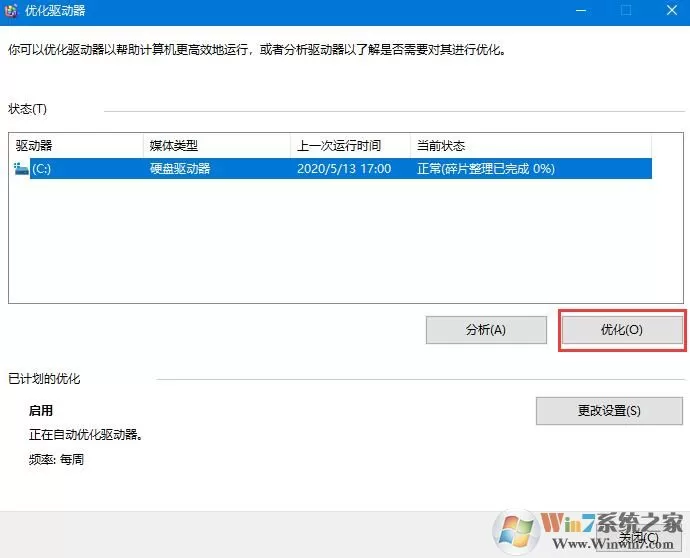Sort by the 上一次运行时间 column header
690x558 pixels.
point(351,146)
